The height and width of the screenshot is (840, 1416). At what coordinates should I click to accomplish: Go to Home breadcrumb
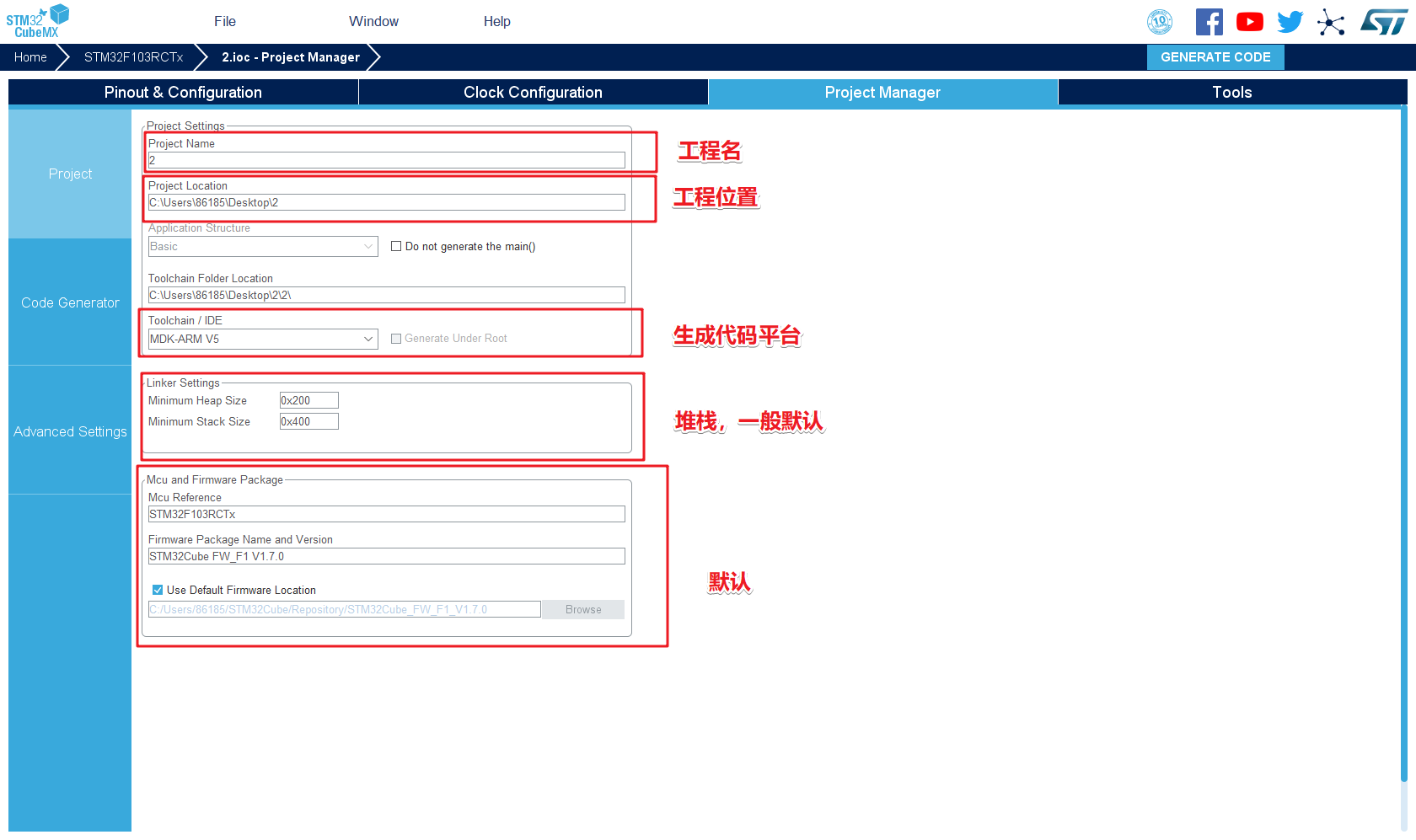pyautogui.click(x=30, y=57)
